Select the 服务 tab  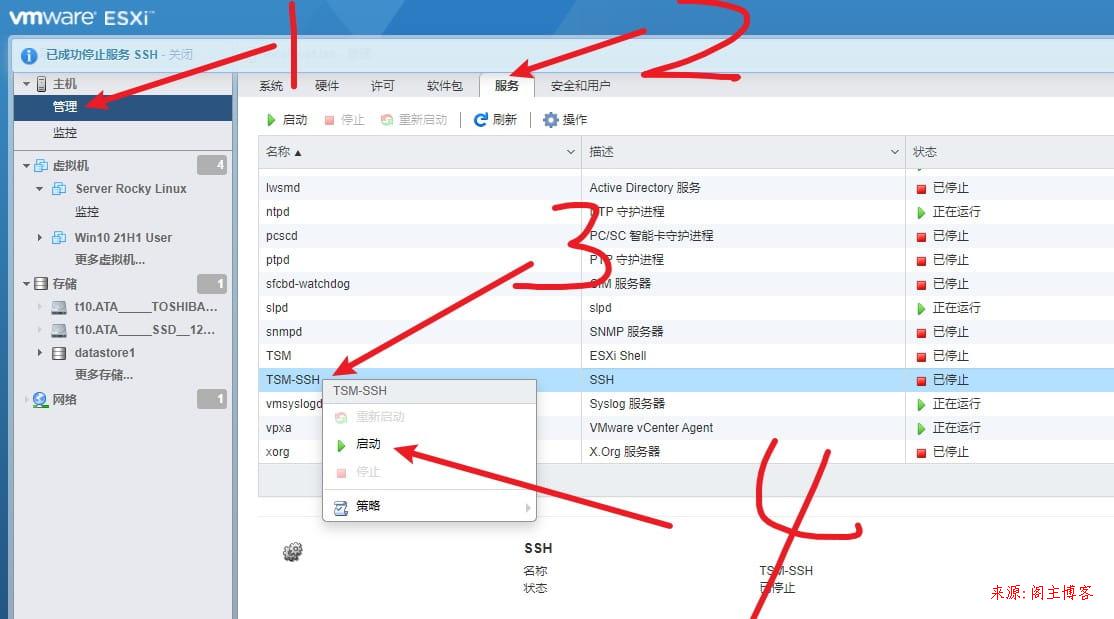(507, 86)
